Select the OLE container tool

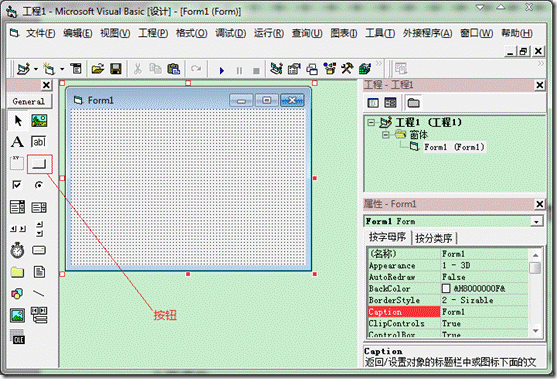coord(17,337)
